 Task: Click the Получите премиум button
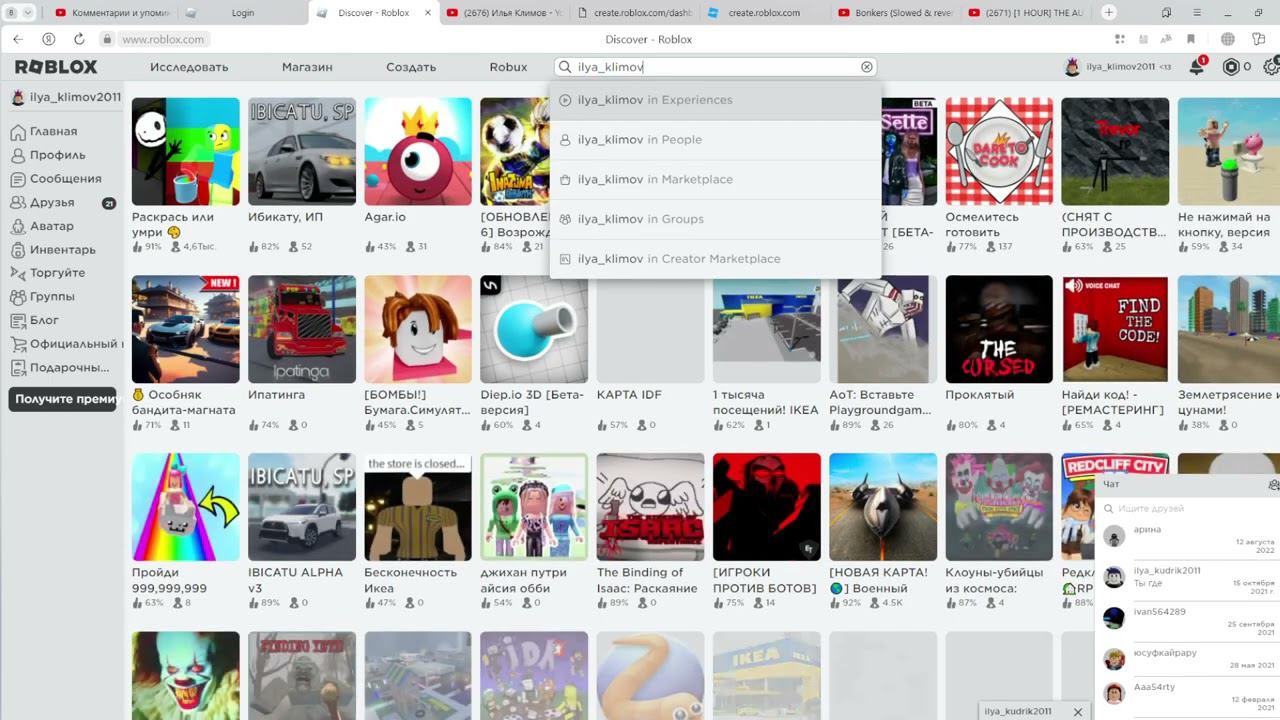click(63, 399)
